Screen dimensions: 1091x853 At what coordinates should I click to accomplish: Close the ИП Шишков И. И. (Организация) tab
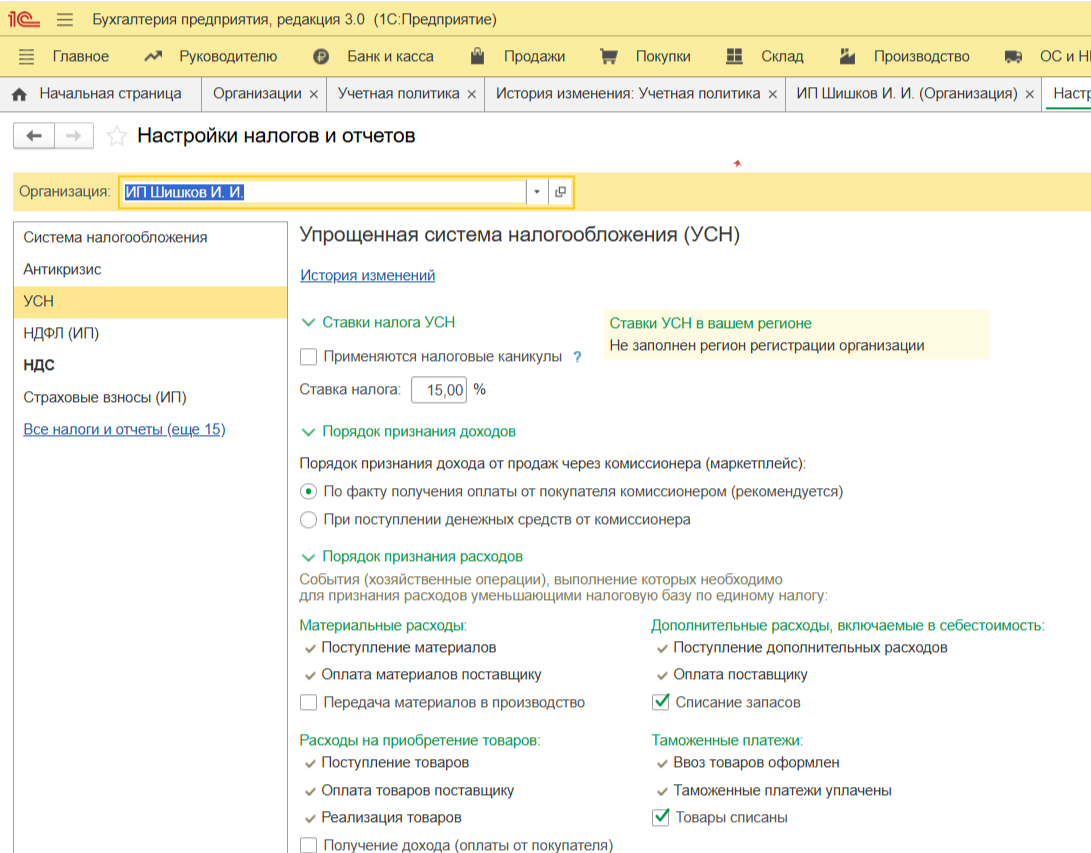point(1030,94)
